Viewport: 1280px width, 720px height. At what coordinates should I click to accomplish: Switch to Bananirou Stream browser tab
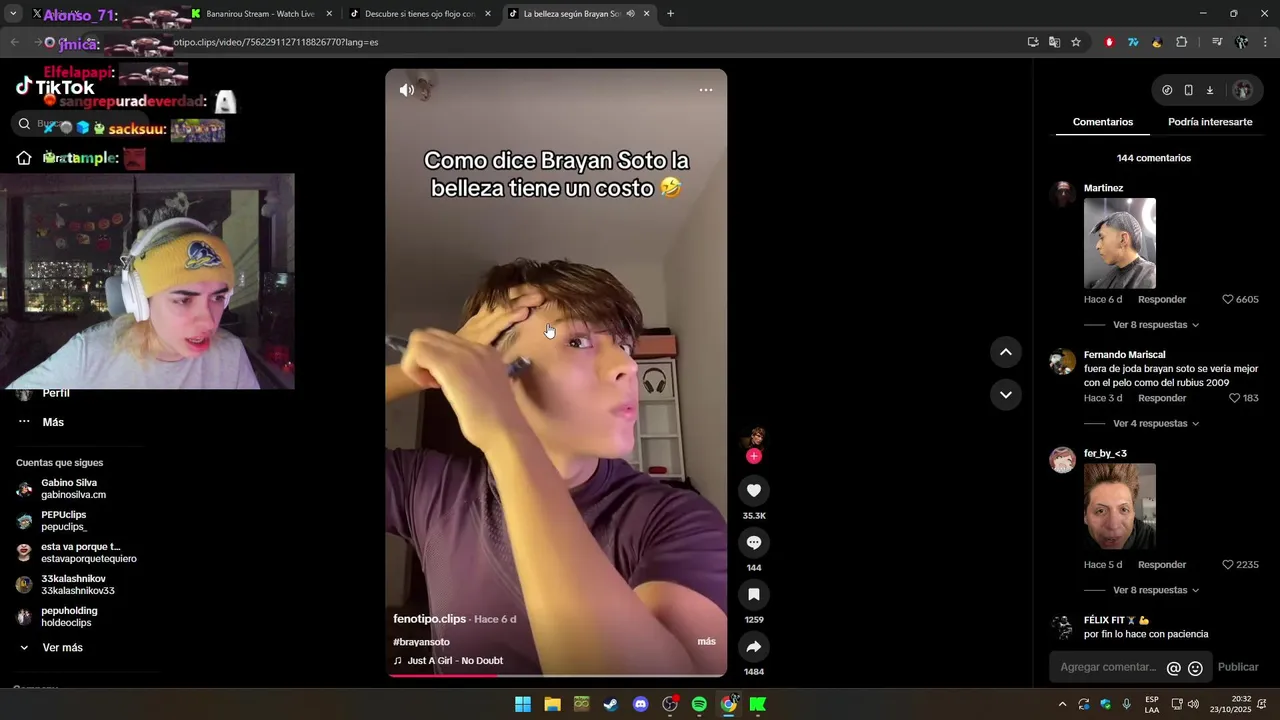coord(260,14)
